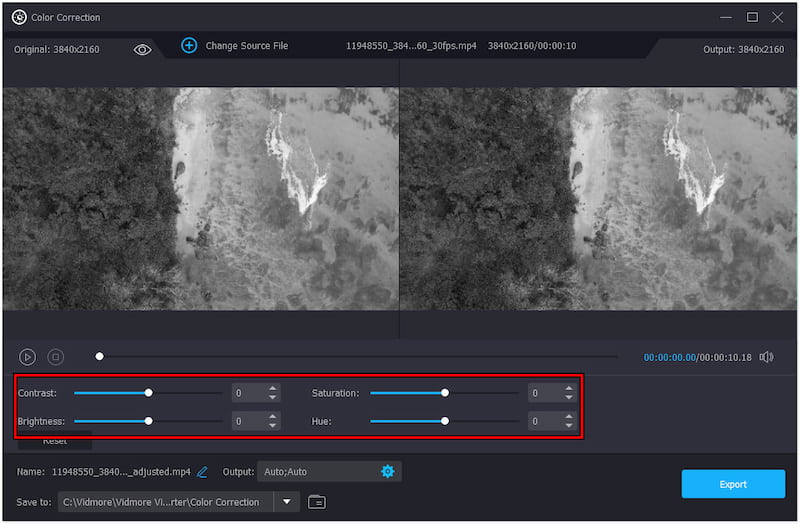Expand the Save to path dropdown
800x524 pixels.
click(287, 502)
